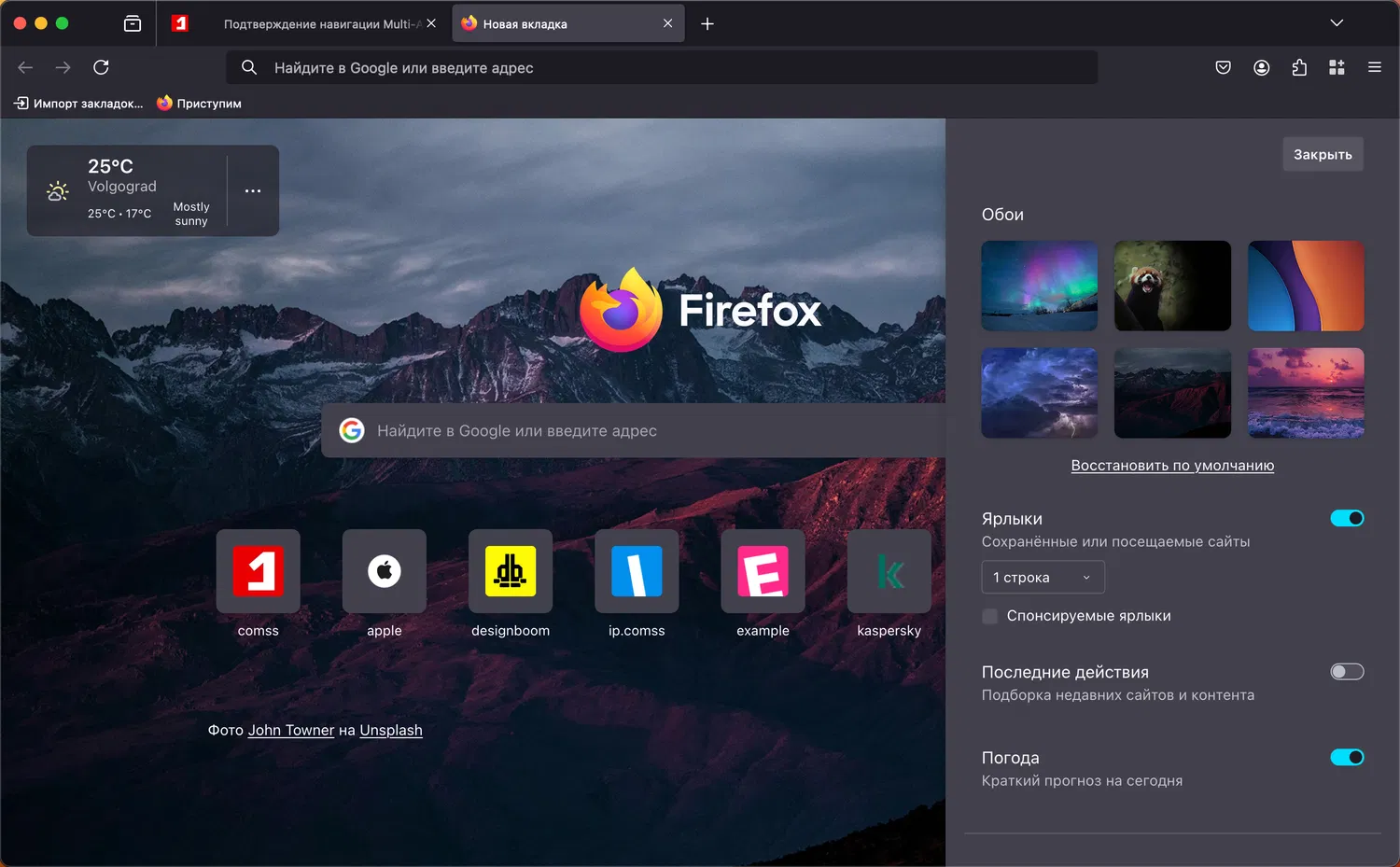1400x867 pixels.
Task: Open the Firefox View tab list icon
Action: click(133, 23)
